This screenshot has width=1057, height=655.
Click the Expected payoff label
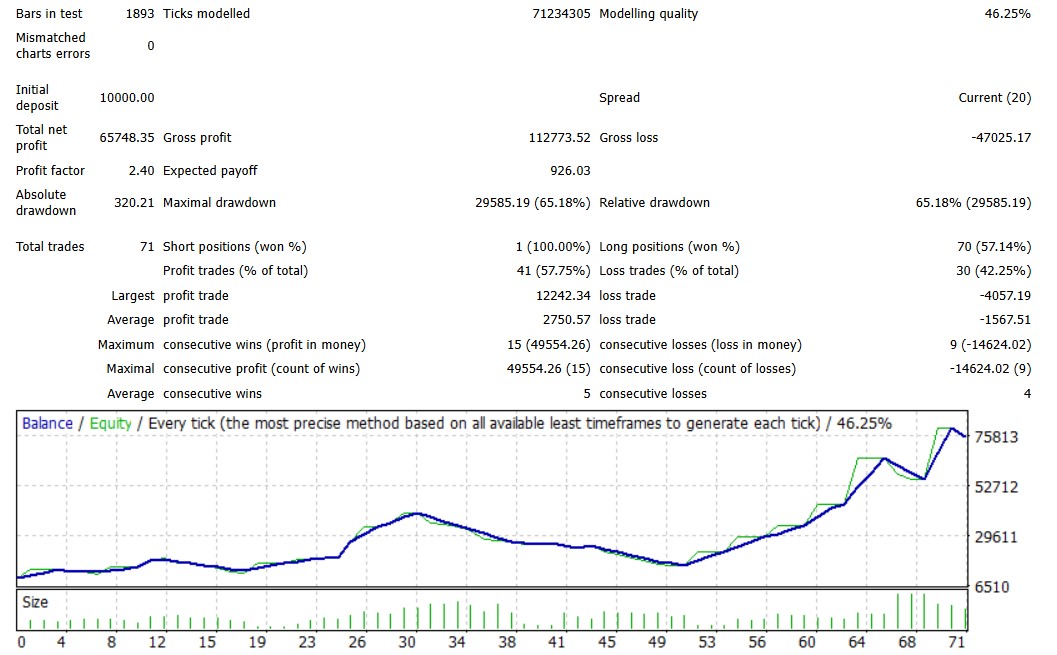(210, 170)
